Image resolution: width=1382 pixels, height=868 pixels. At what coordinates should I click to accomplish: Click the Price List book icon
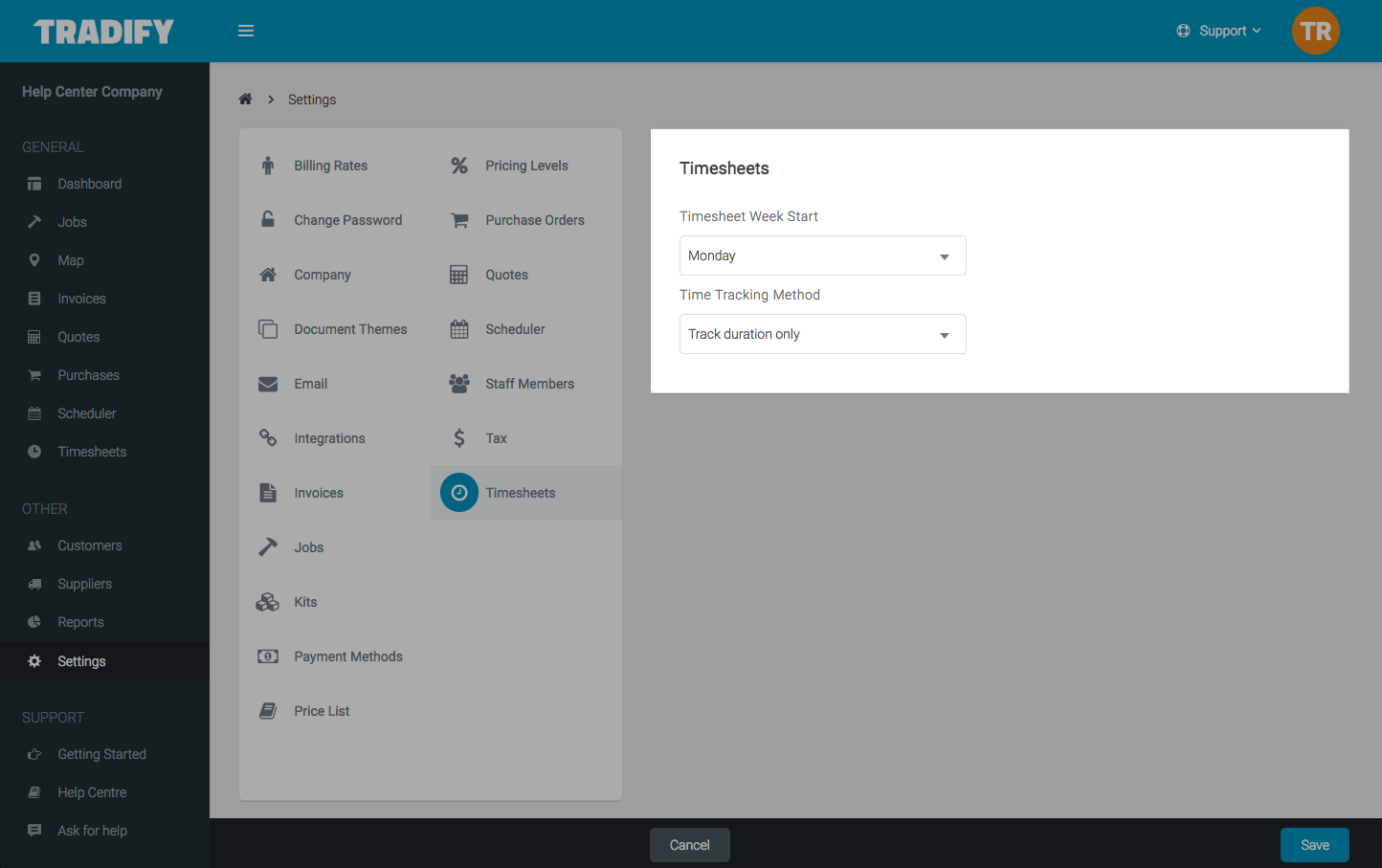(x=268, y=711)
